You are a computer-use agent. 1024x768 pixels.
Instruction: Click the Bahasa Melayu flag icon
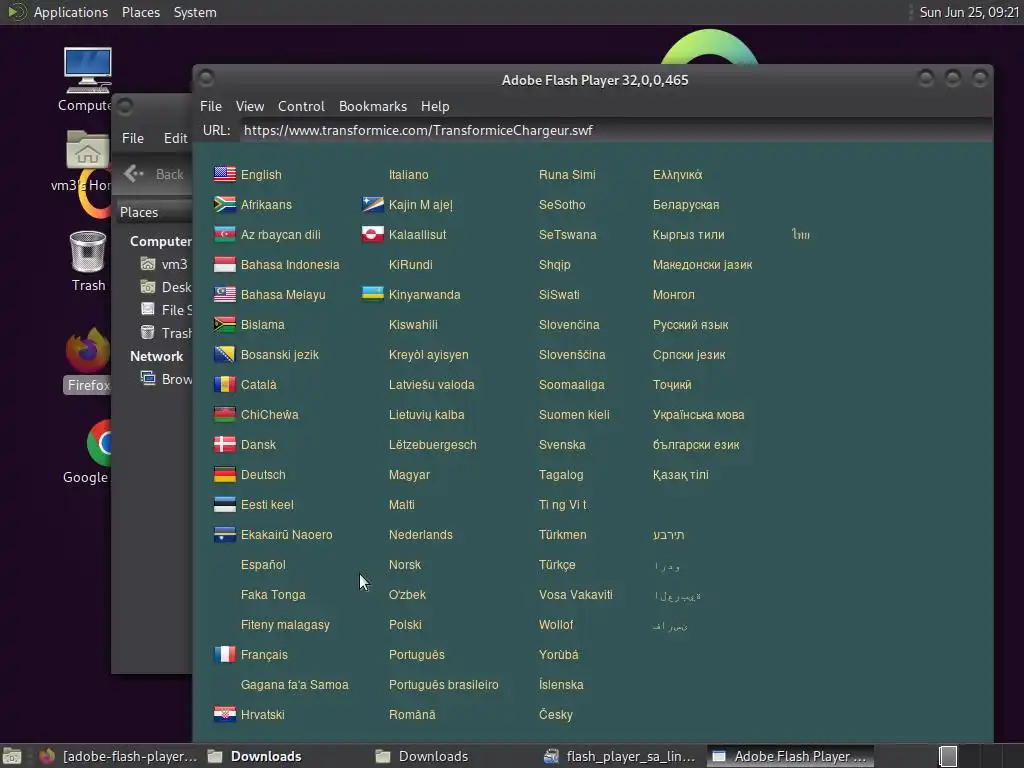coord(225,295)
